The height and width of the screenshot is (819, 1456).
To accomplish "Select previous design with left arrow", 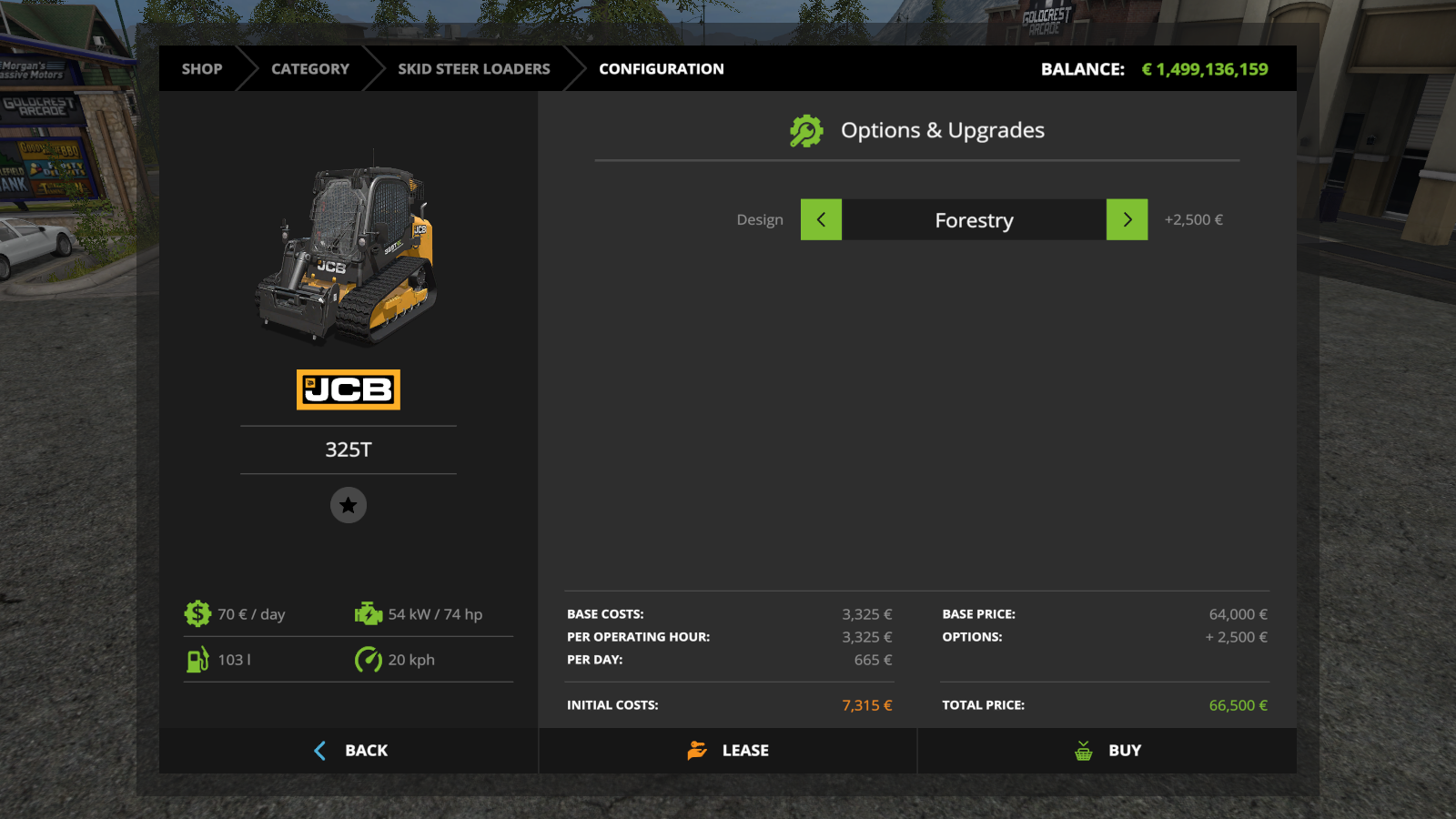I will (x=821, y=220).
